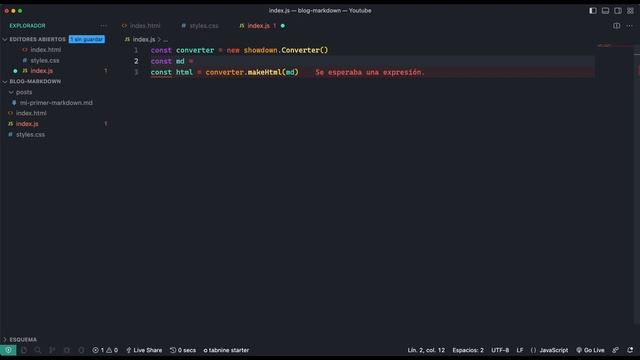Viewport: 640px width, 360px height.
Task: Click the problem count on index.js tree row
Action: tap(106, 124)
